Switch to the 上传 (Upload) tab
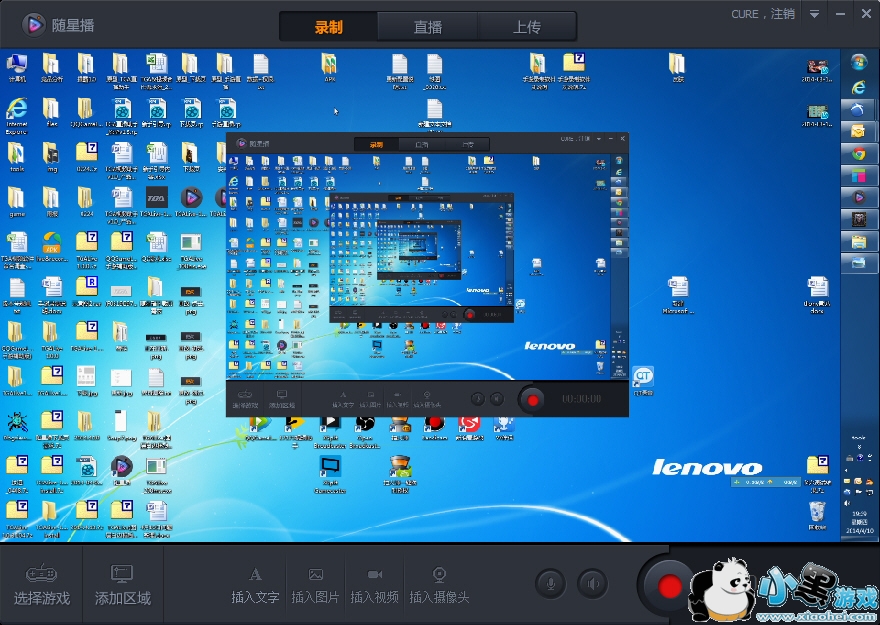880x625 pixels. [x=527, y=27]
